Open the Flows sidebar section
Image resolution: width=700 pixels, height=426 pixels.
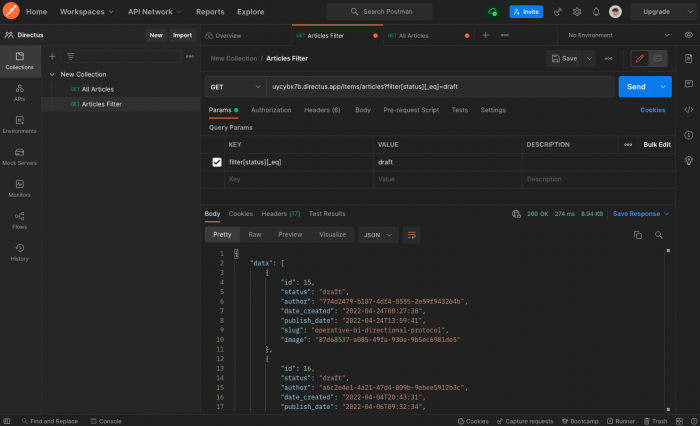pyautogui.click(x=19, y=219)
